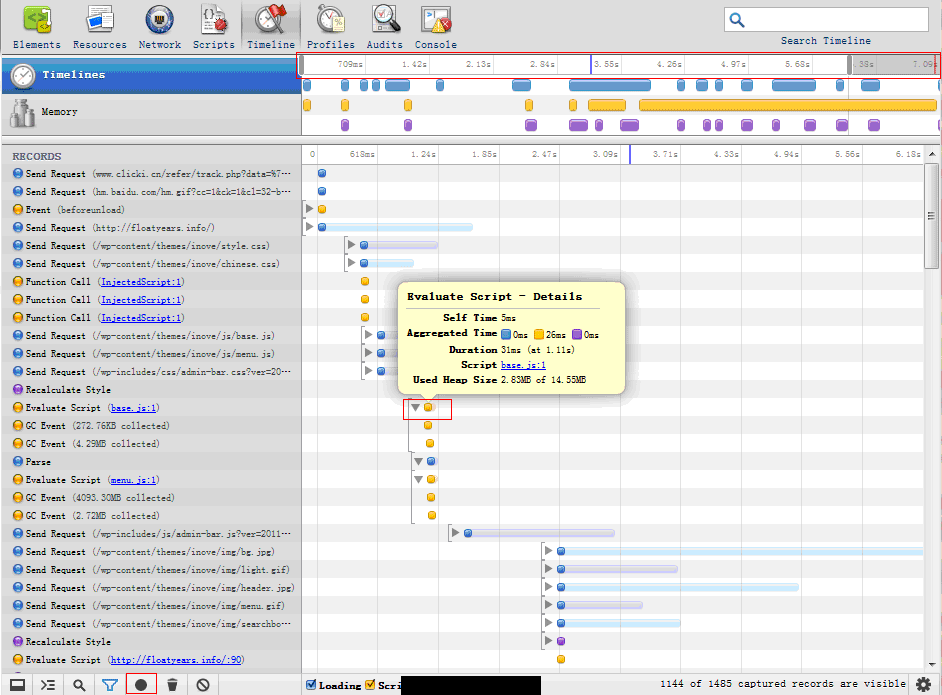Click the purple Recalculate Style marker near bottom

click(x=561, y=641)
